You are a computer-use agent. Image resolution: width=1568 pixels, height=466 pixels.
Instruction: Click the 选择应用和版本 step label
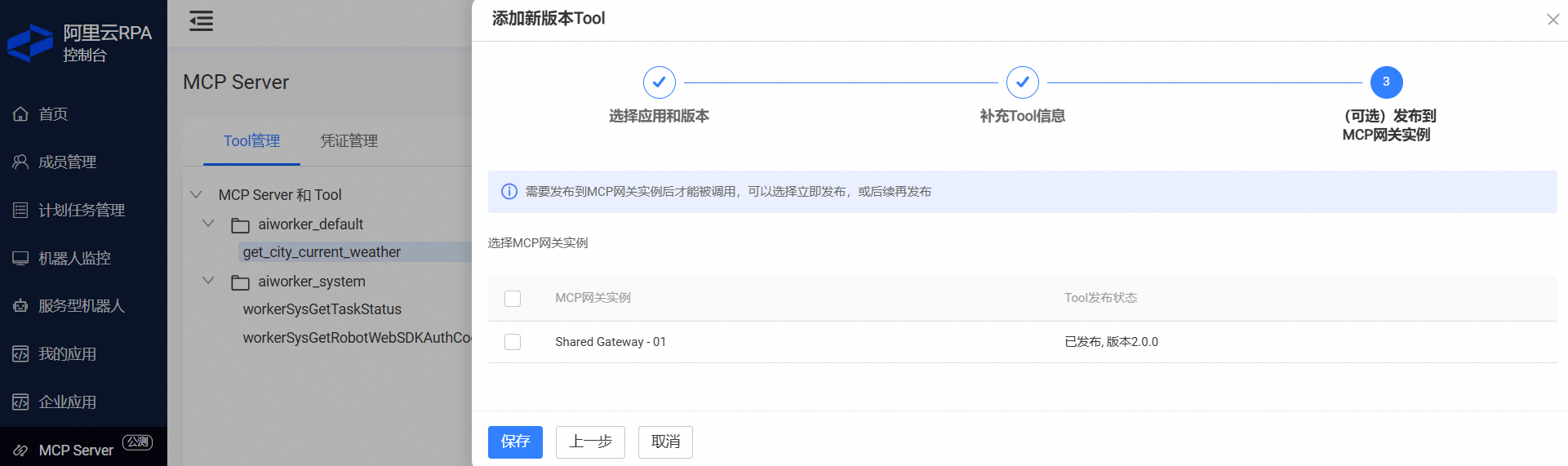click(x=660, y=116)
